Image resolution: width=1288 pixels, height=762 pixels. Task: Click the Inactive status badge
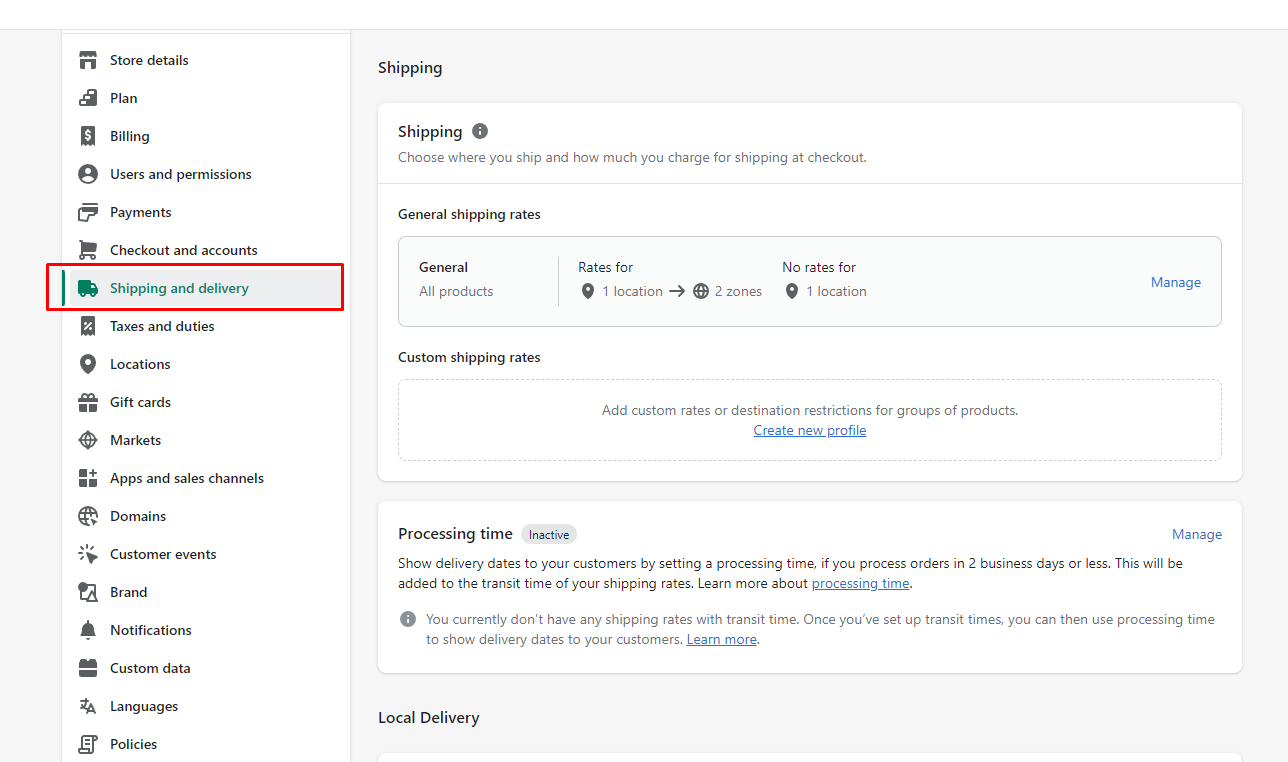click(549, 535)
